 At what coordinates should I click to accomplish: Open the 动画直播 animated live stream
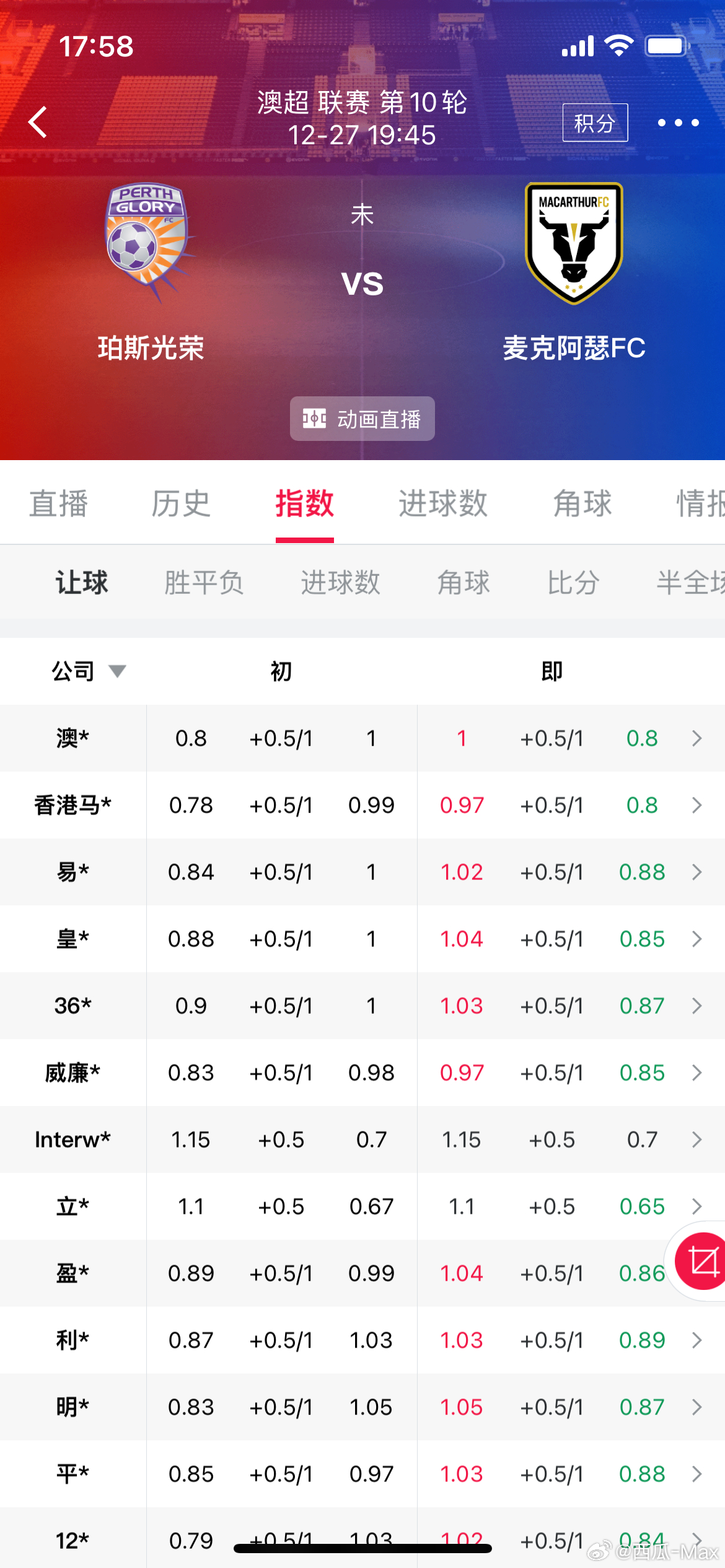(x=362, y=419)
